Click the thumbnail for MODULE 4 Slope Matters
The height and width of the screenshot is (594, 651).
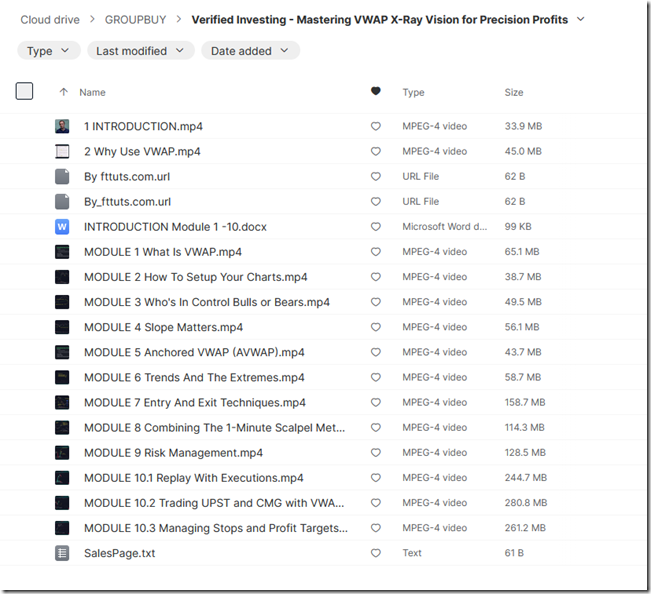62,327
